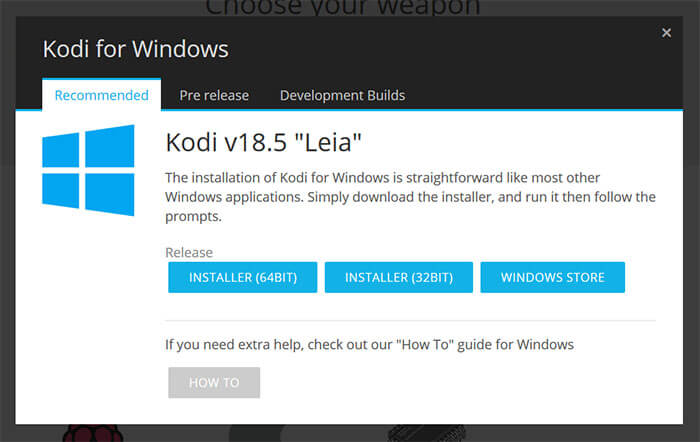The image size is (700, 442).
Task: Click the dark round icon at bottom center
Action: (x=255, y=433)
